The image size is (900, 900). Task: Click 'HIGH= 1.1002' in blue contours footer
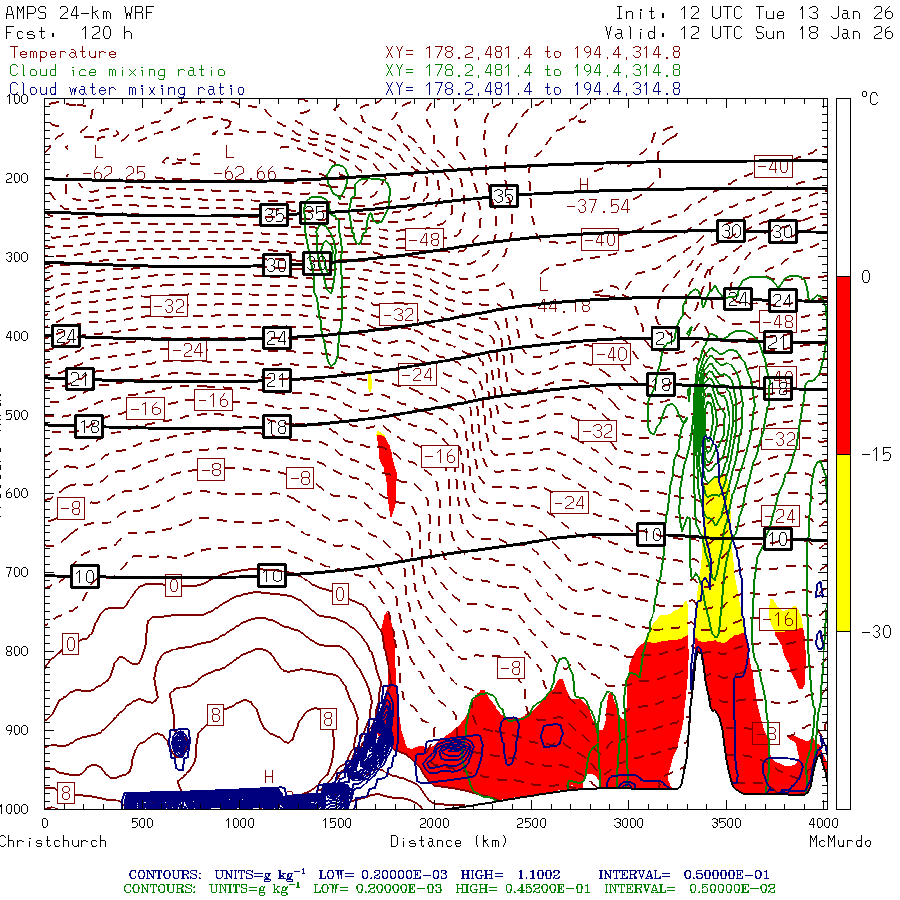[x=510, y=875]
